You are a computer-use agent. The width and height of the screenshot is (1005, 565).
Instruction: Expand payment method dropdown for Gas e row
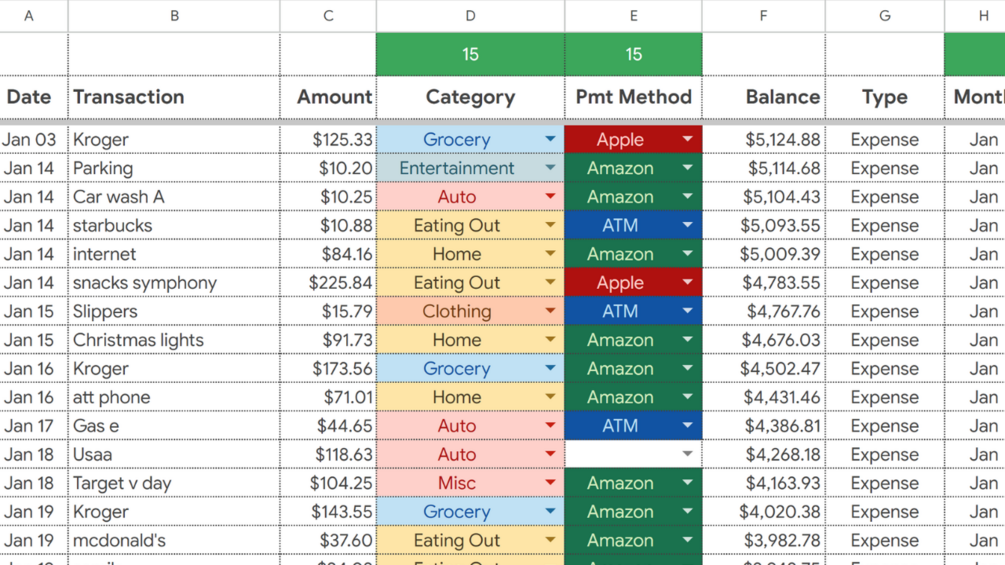click(x=687, y=426)
